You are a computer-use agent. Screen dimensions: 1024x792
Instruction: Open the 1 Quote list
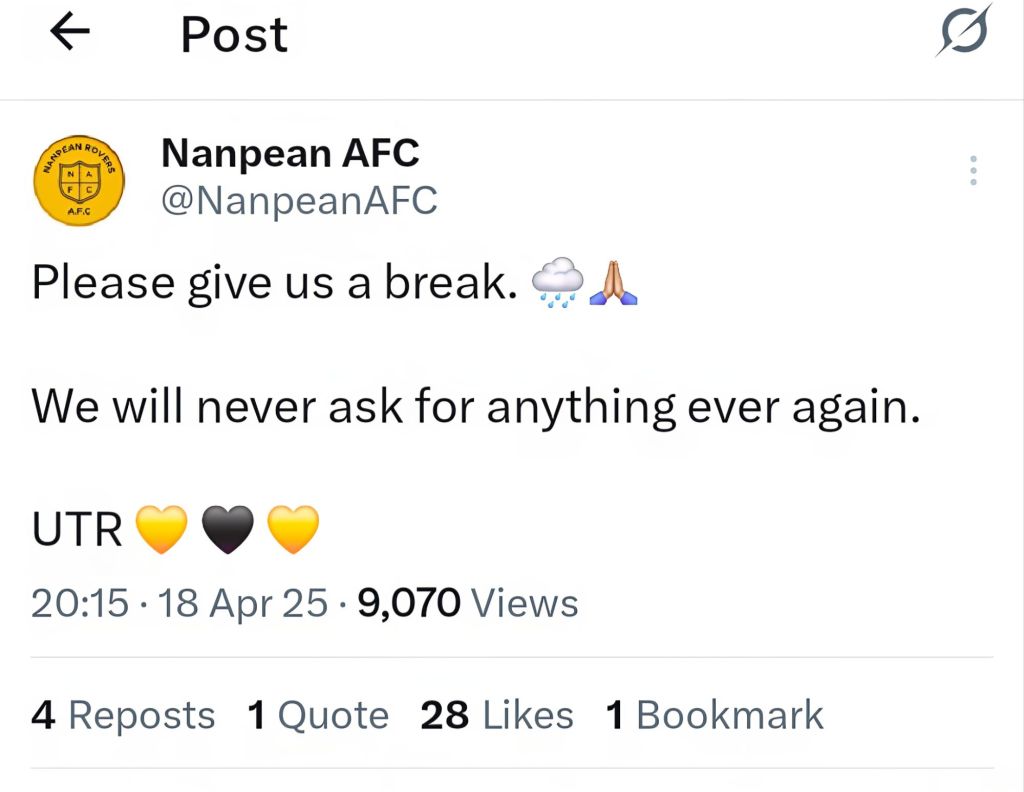[x=318, y=715]
